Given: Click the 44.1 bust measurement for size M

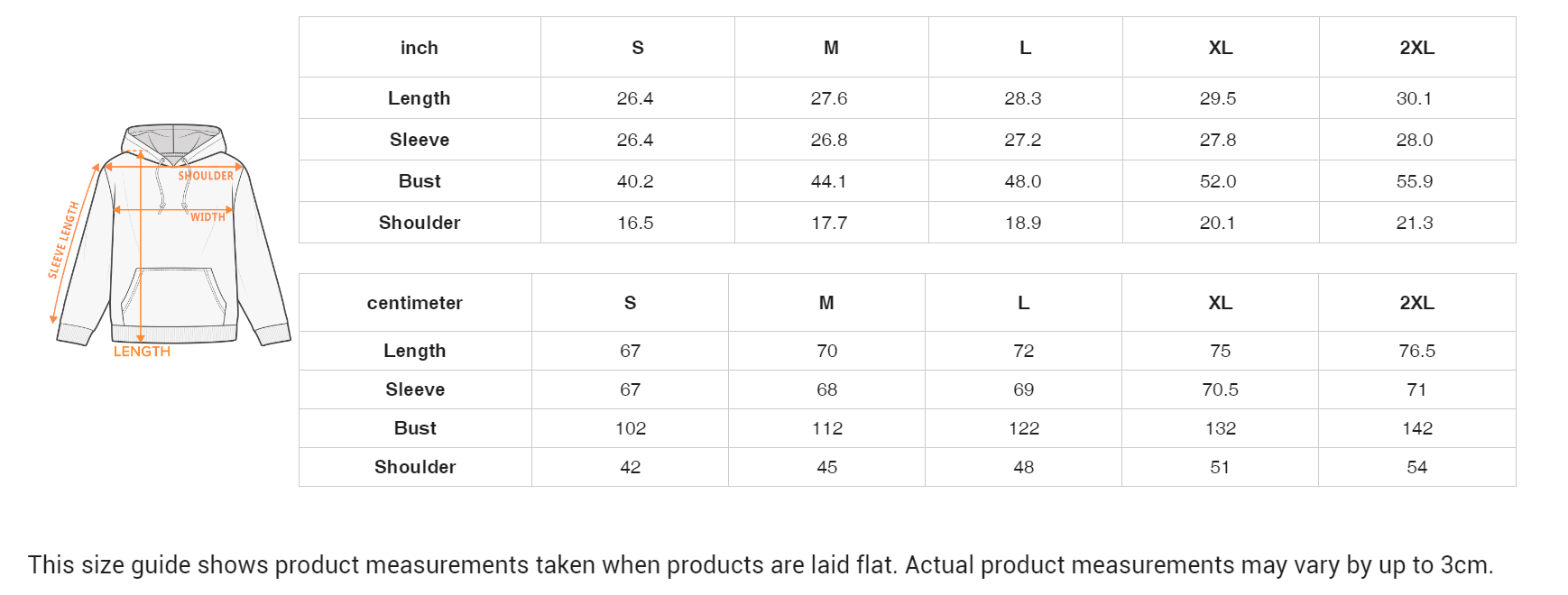Looking at the screenshot, I should pos(828,181).
